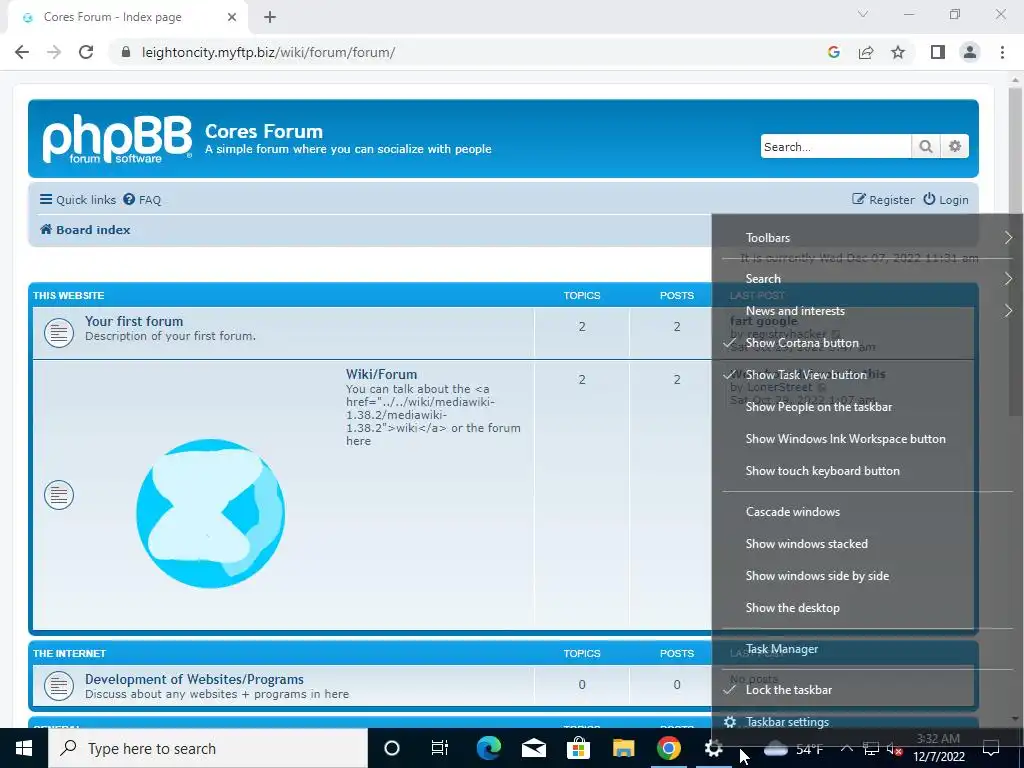Click the Wiki/Forum globe image

pyautogui.click(x=210, y=513)
